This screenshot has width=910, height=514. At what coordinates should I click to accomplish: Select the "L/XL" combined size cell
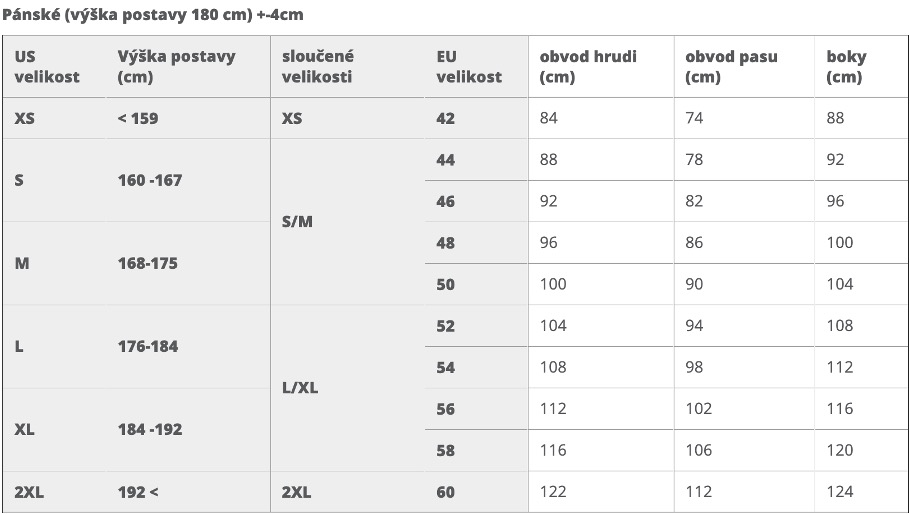(x=300, y=387)
